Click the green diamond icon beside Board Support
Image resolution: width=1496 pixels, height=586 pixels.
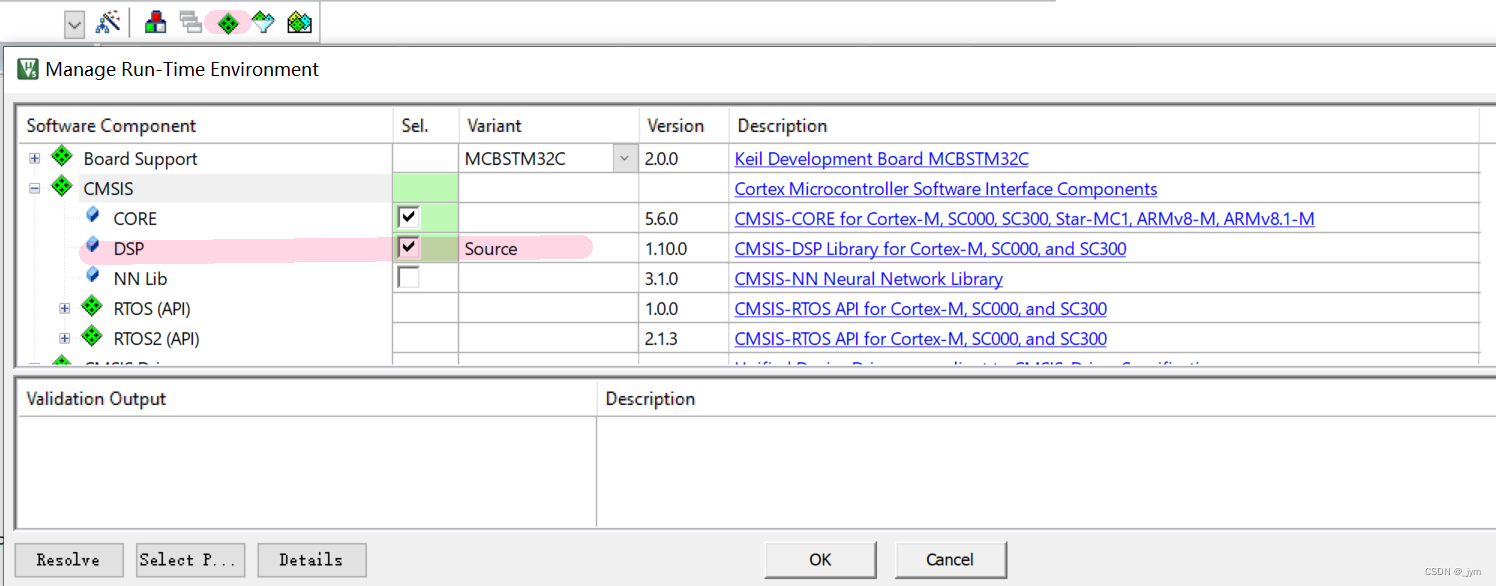coord(62,158)
